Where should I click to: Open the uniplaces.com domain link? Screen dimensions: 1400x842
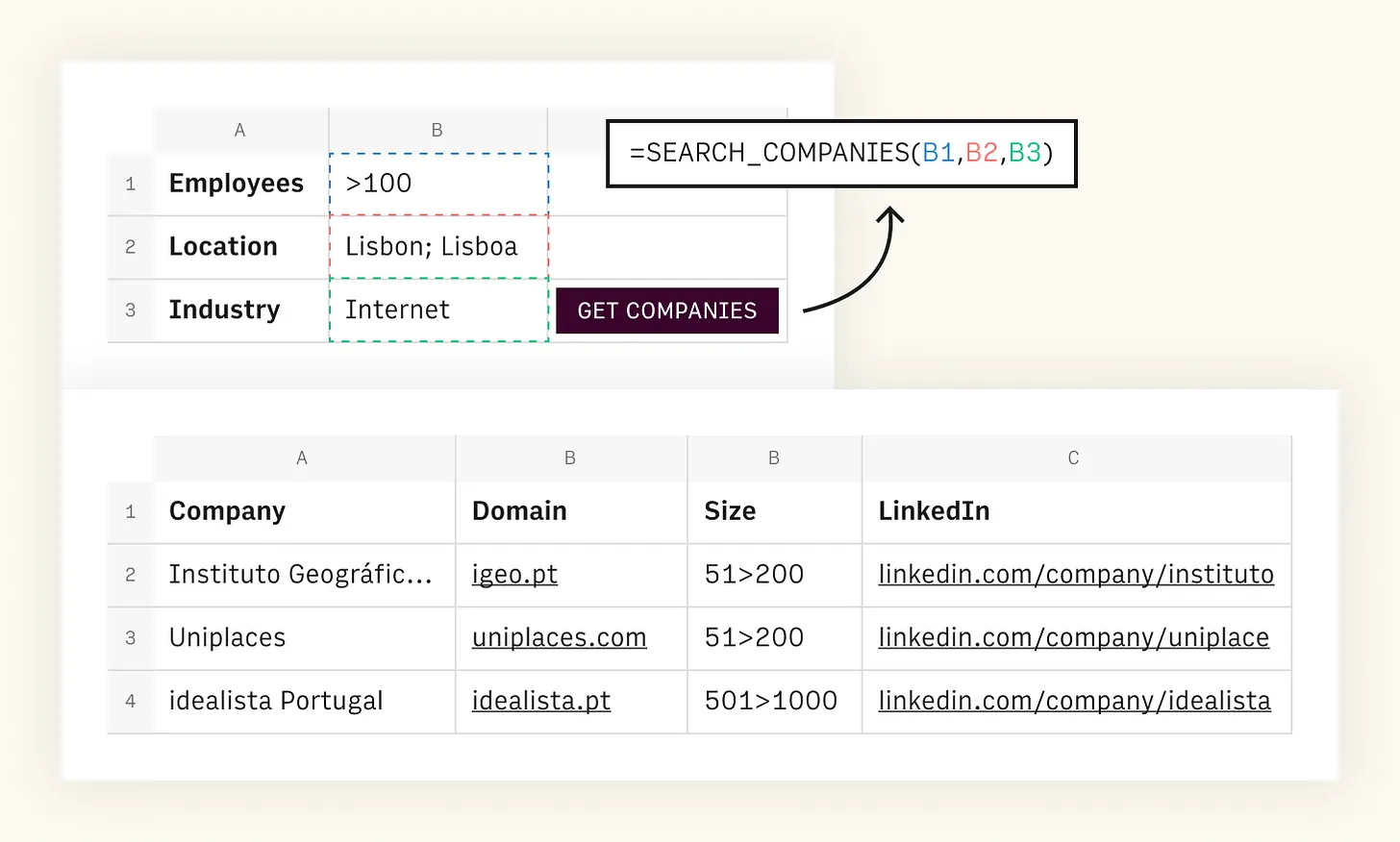[x=559, y=638]
